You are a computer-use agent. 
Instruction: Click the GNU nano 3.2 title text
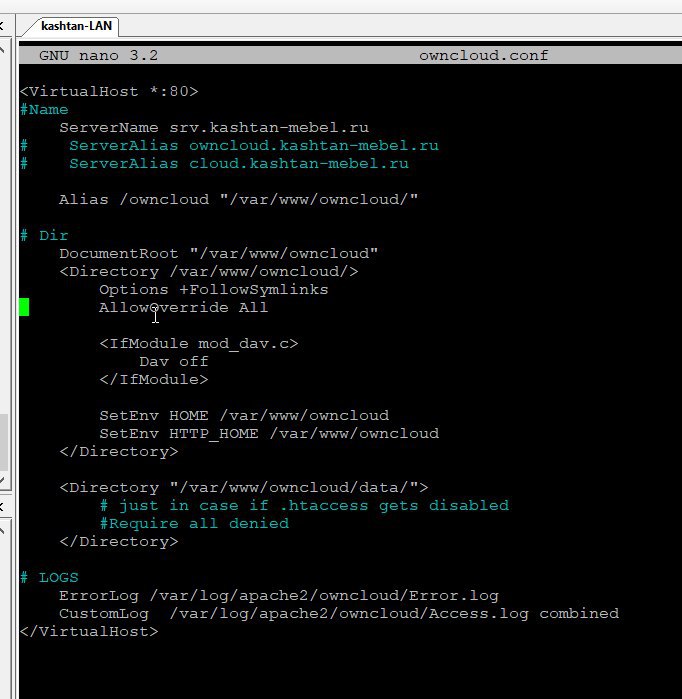point(99,55)
